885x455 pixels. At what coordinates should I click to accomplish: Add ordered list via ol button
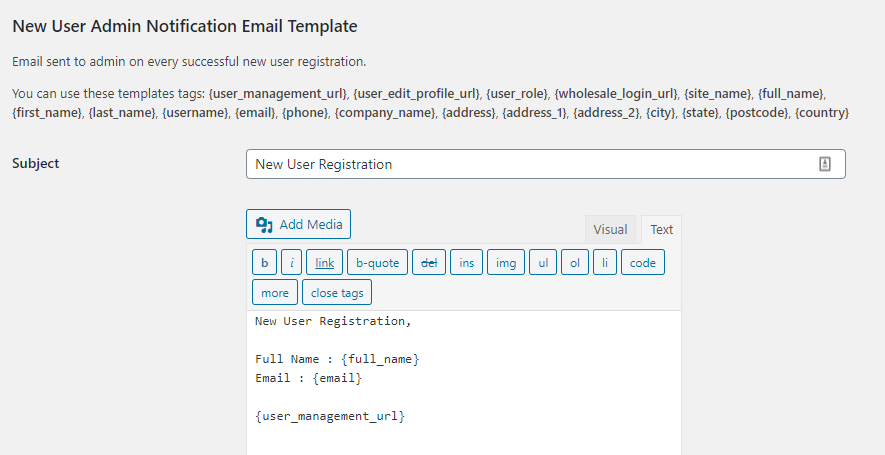[574, 263]
